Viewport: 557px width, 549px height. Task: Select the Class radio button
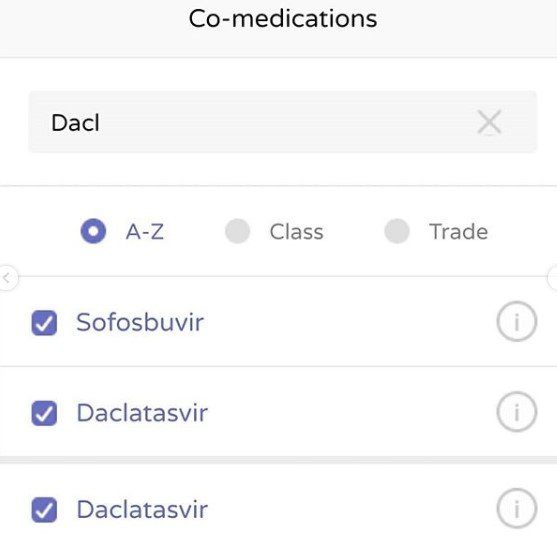point(237,231)
